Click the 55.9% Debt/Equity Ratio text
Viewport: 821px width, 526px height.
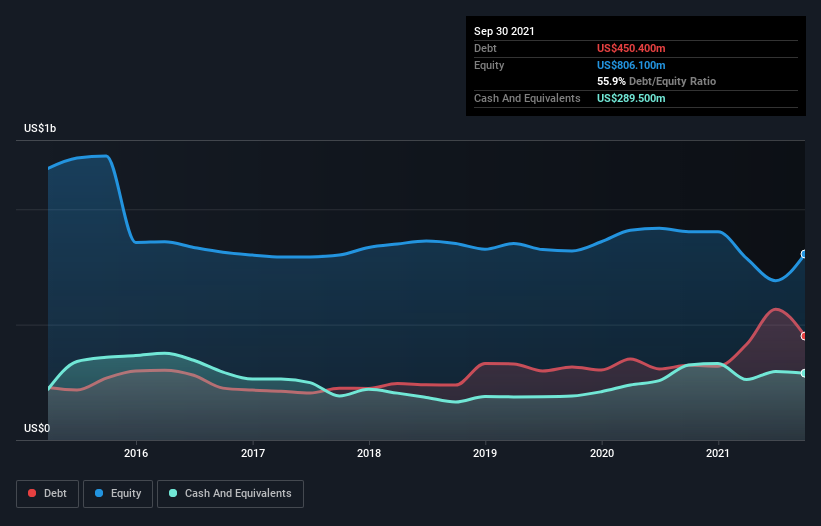pyautogui.click(x=657, y=81)
